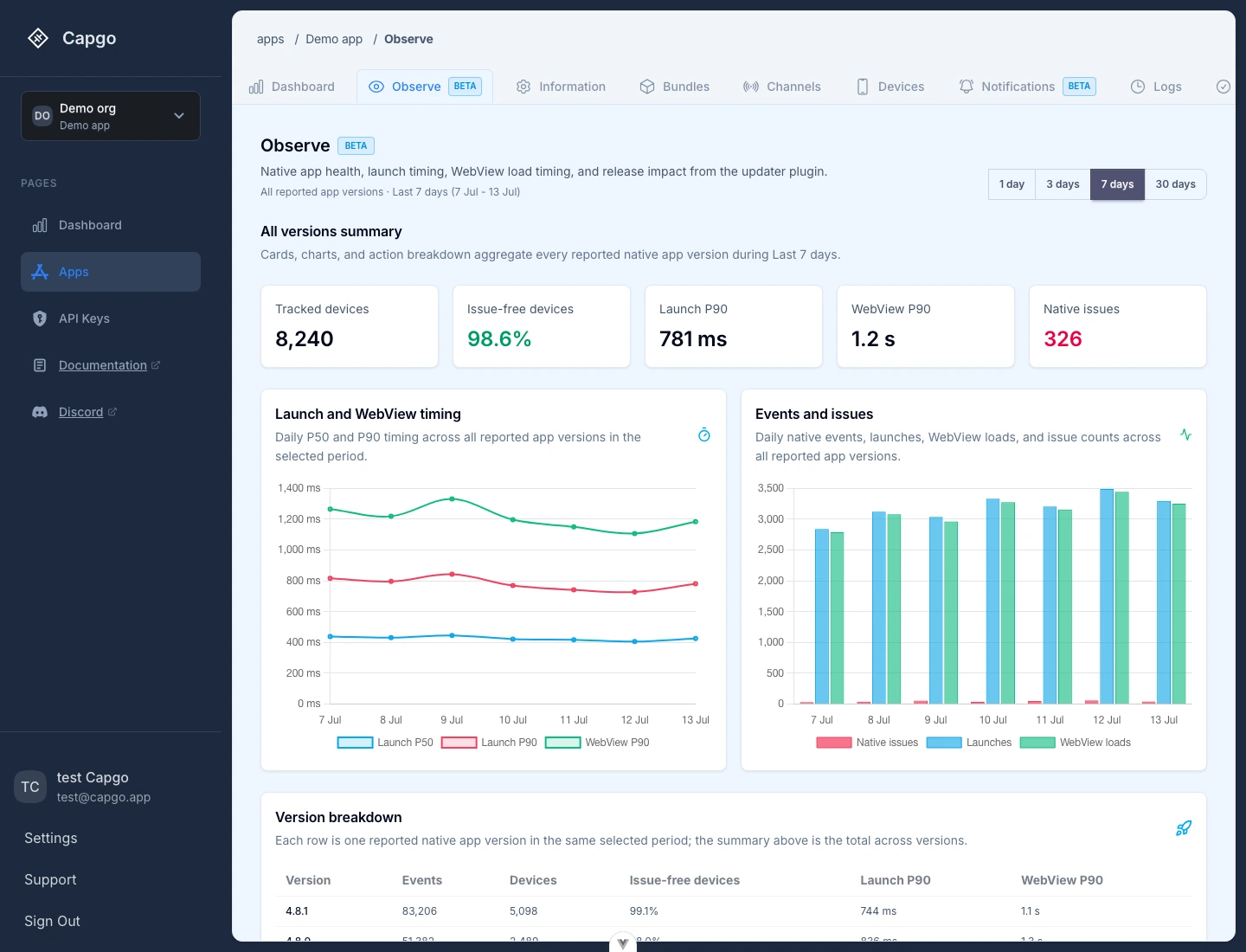Open API Keys page

111,318
